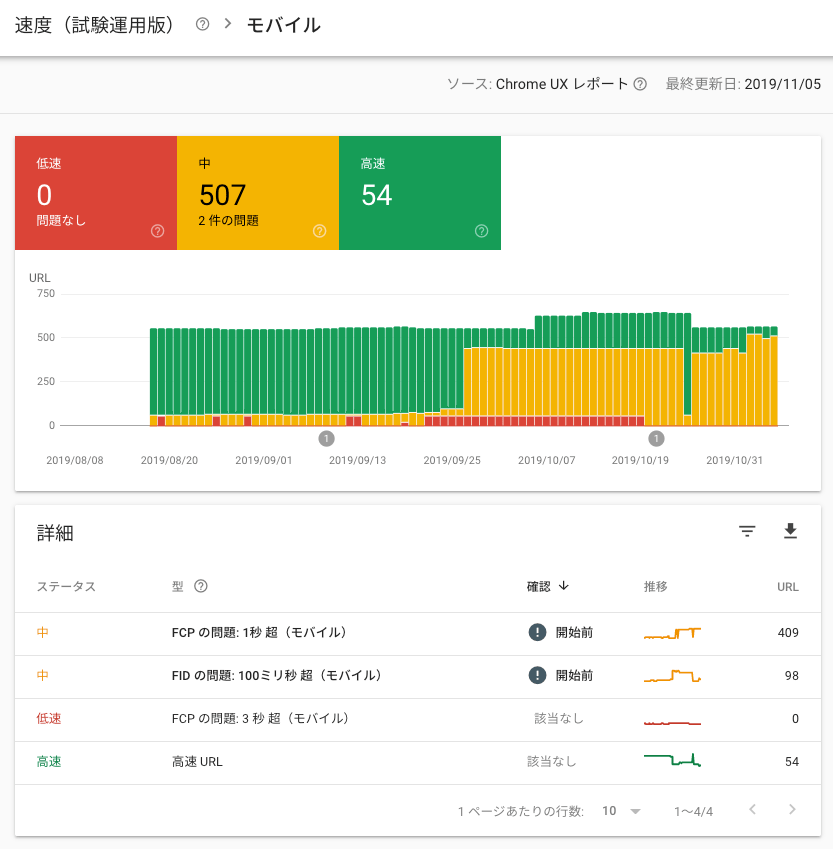833x849 pixels.
Task: Click chart annotation marker near 2019/09/13
Action: point(326,439)
